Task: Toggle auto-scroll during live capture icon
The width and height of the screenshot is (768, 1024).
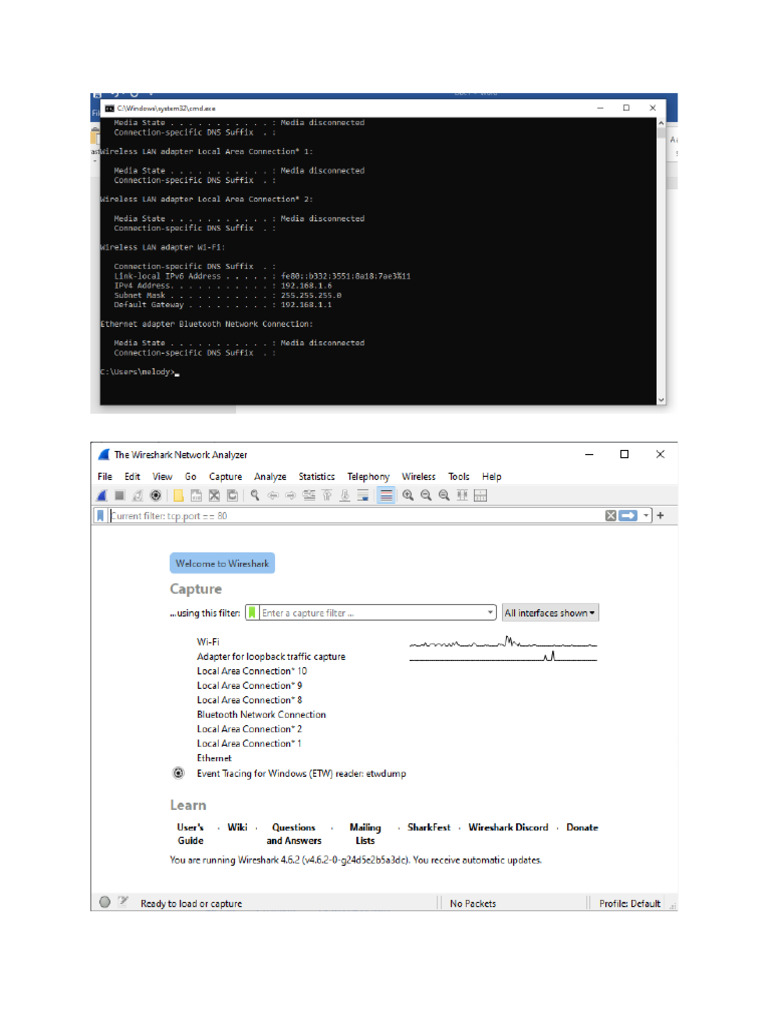Action: (363, 496)
